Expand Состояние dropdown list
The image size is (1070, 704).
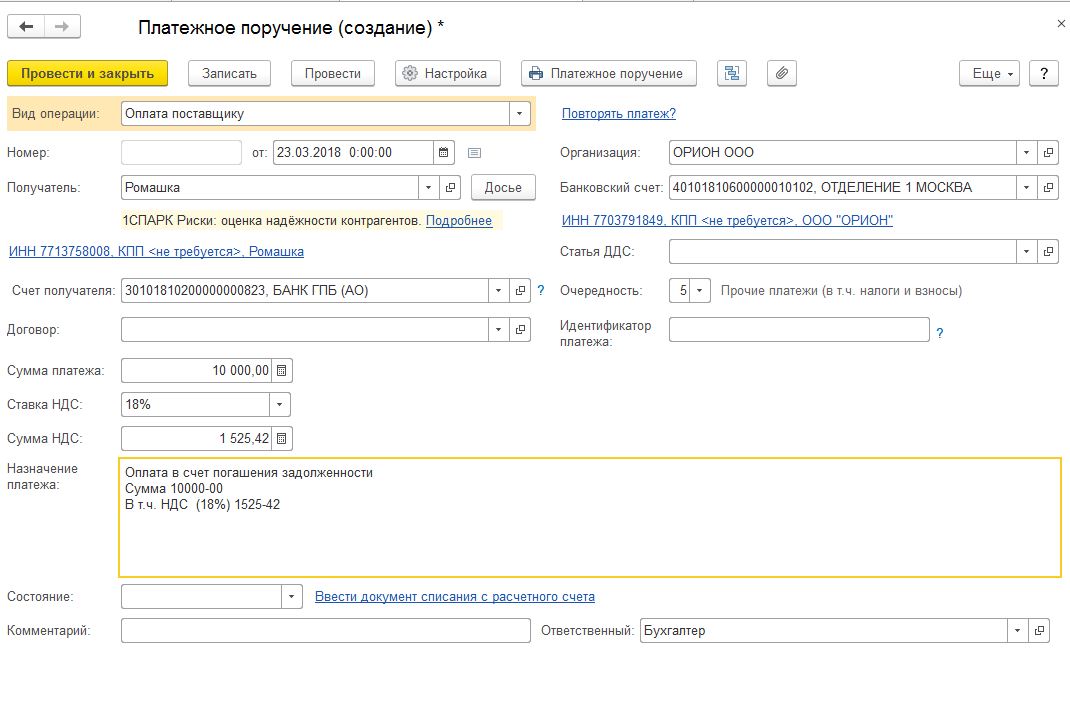291,597
